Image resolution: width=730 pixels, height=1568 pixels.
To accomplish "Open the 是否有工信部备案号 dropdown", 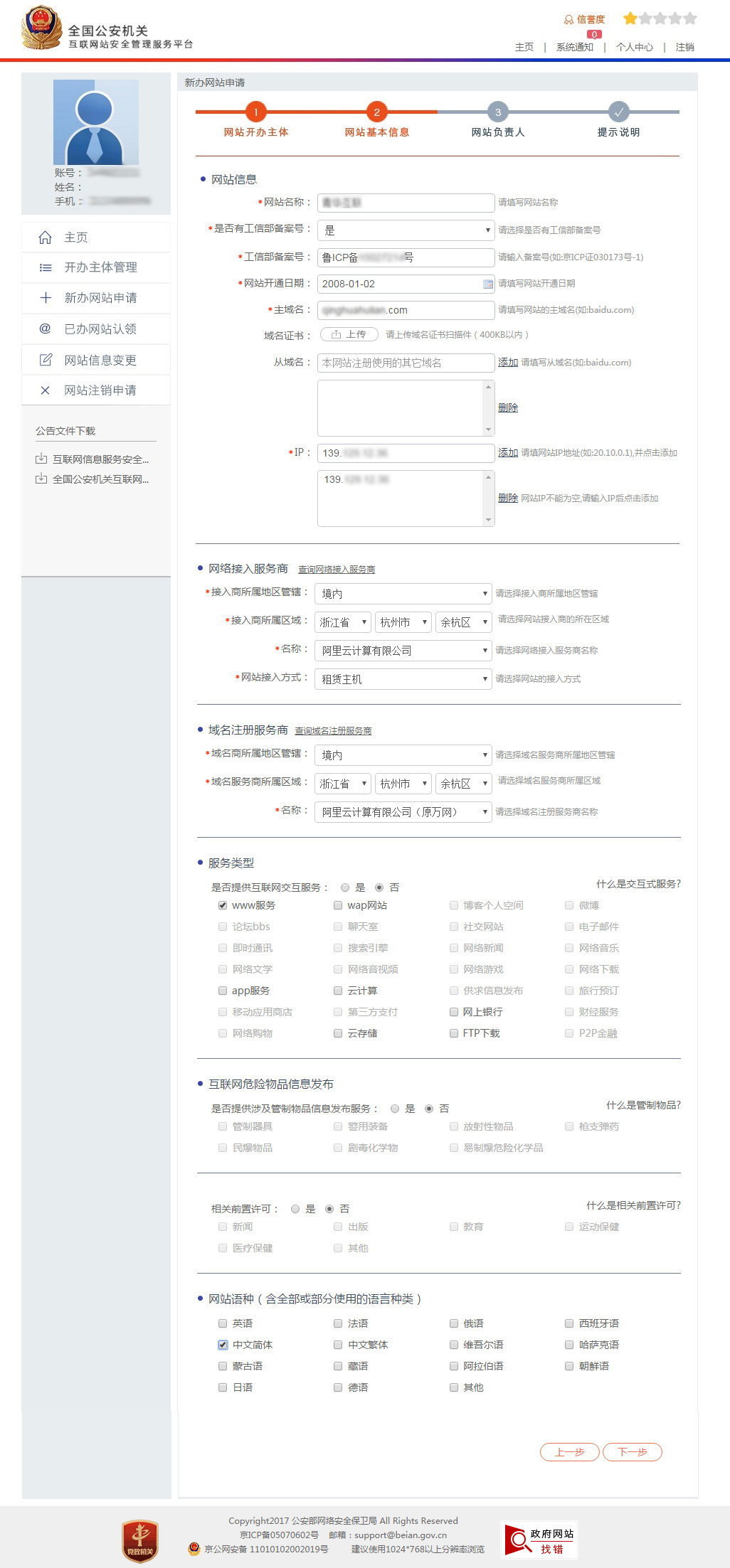I will tap(406, 230).
